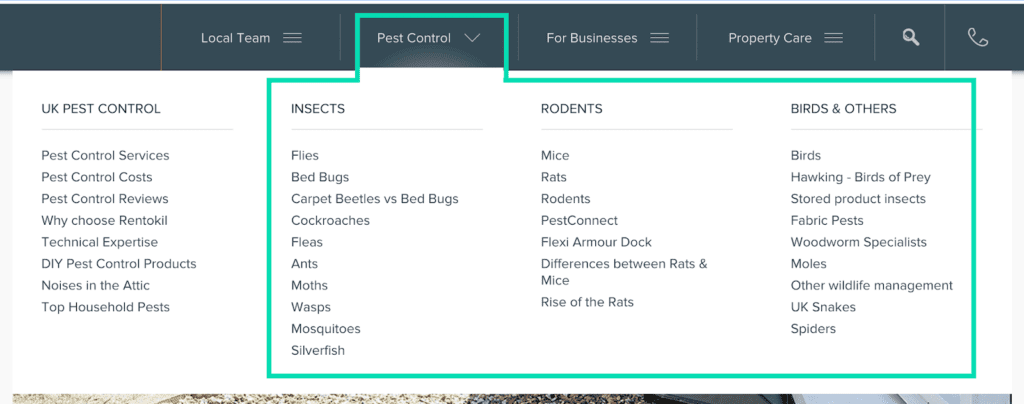The image size is (1024, 404).
Task: Select Silverfish link
Action: pyautogui.click(x=318, y=350)
